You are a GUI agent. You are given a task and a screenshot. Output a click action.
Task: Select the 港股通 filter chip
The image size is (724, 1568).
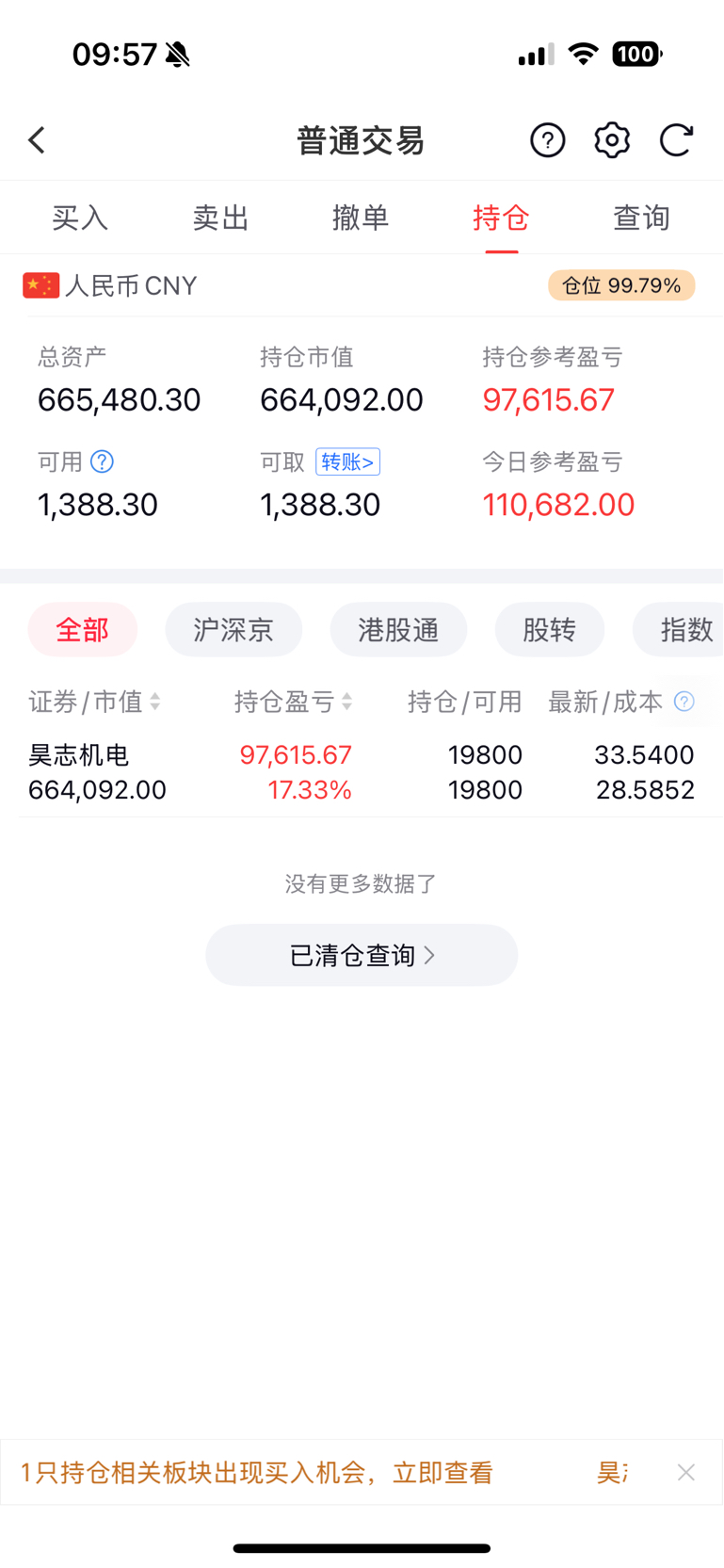click(x=398, y=629)
